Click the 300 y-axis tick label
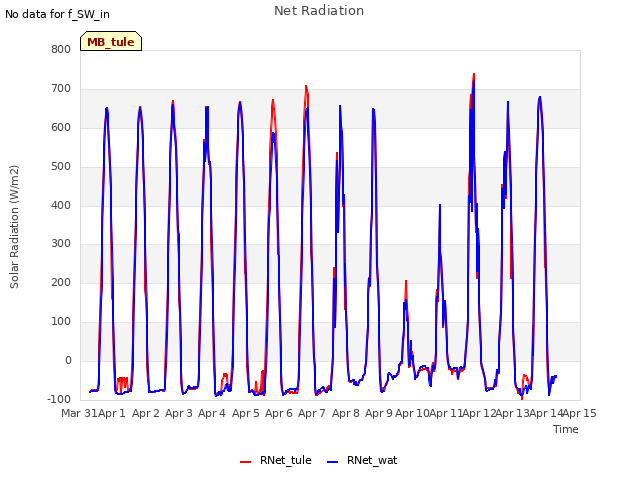Image resolution: width=640 pixels, height=480 pixels. click(61, 244)
